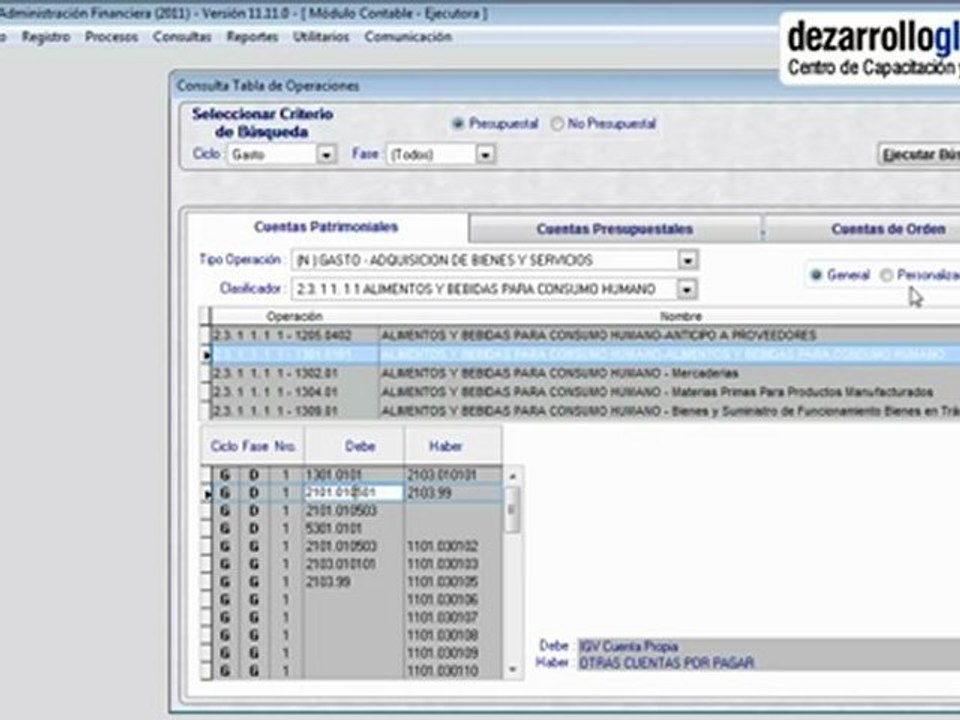The image size is (960, 720).
Task: Click the up arrow of the accounts scrollbar
Action: pyautogui.click(x=513, y=476)
